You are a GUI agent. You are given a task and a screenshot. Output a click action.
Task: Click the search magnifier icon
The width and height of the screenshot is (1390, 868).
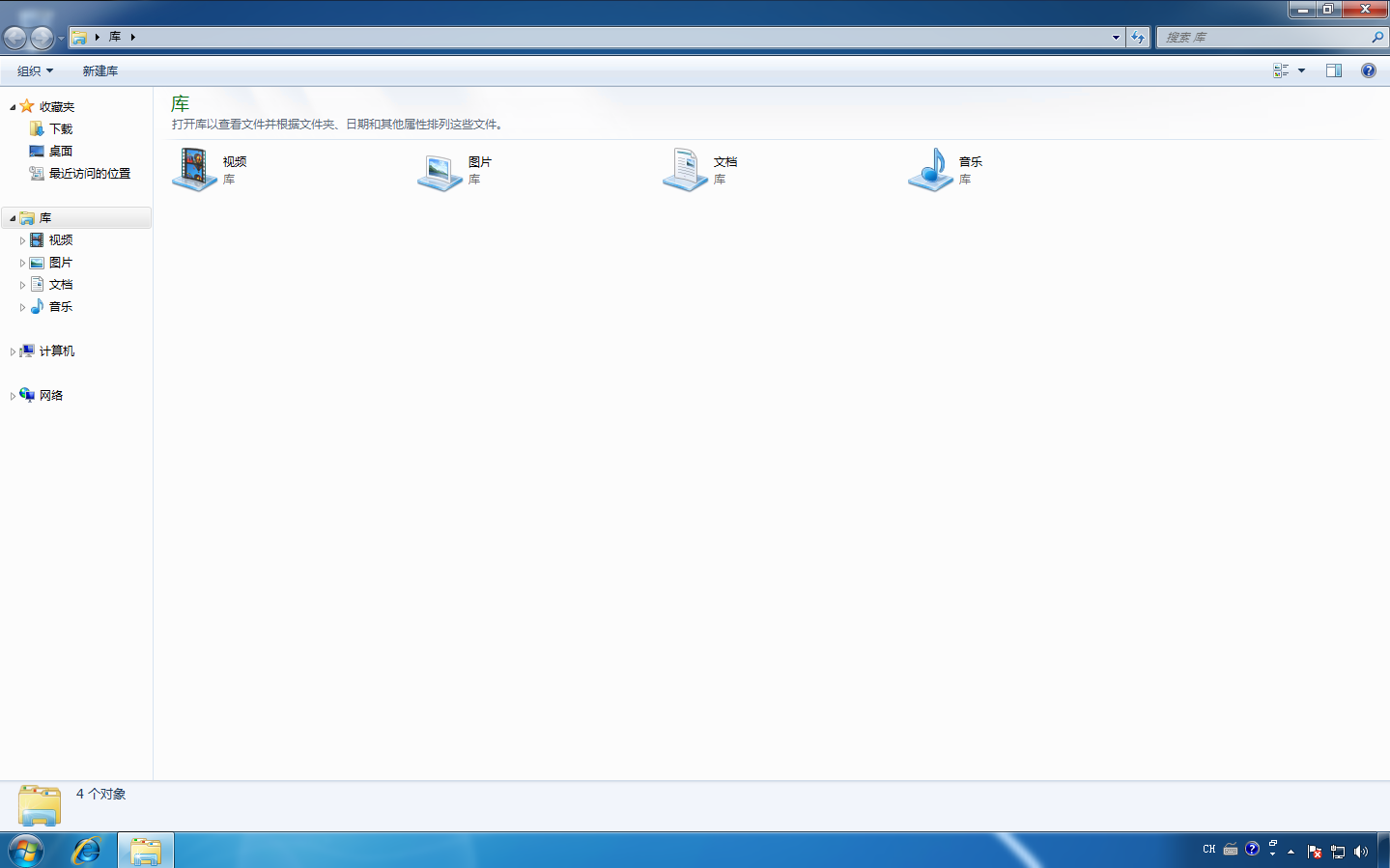pos(1376,38)
